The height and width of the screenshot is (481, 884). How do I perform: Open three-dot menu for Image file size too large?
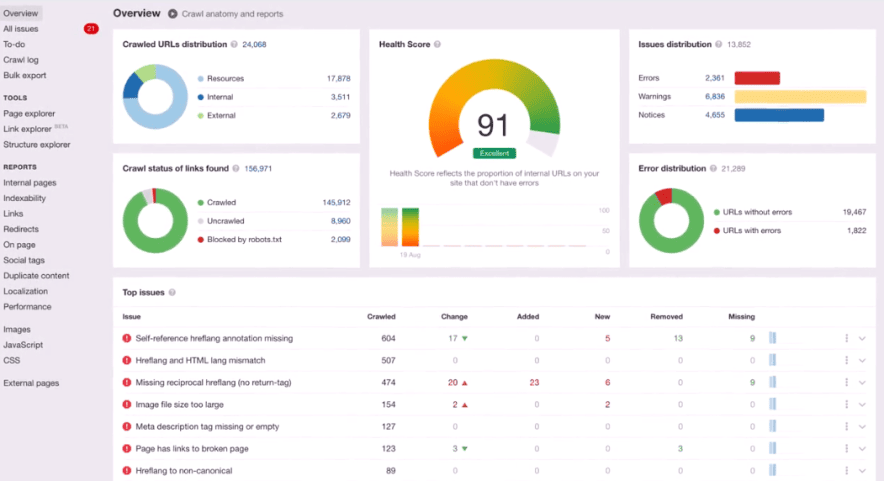pyautogui.click(x=846, y=404)
